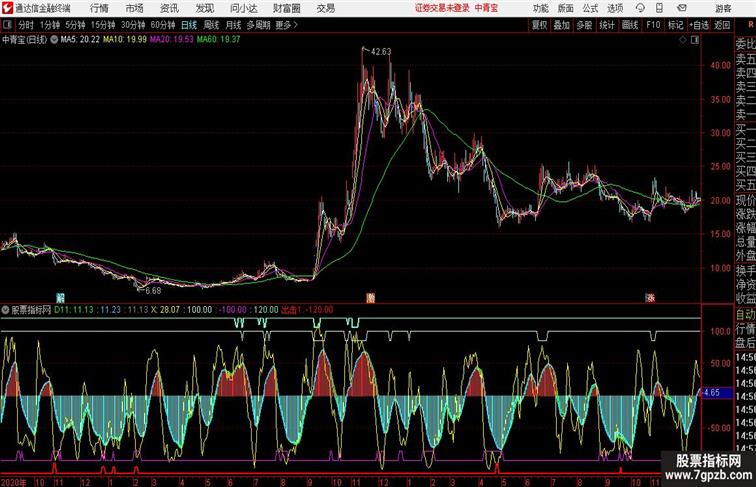Viewport: 756px width, 487px height.
Task: Open the 问小达 menu
Action: click(x=243, y=8)
